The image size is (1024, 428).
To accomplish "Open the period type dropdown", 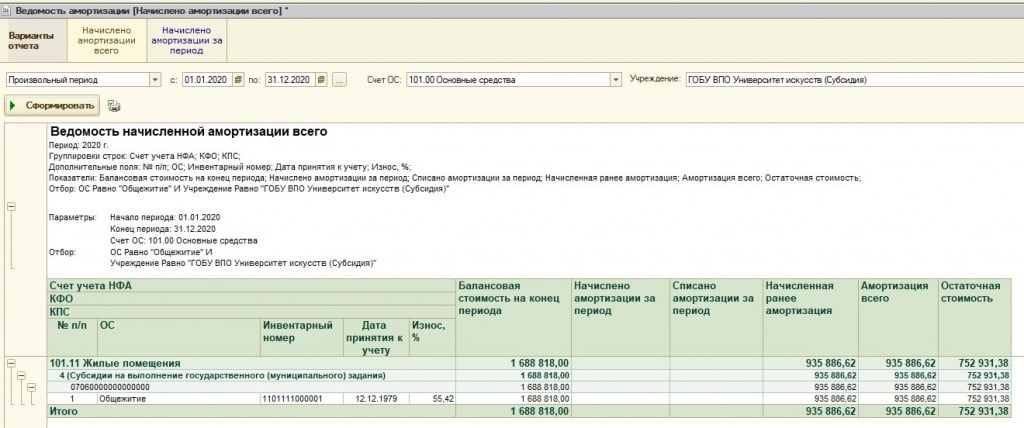I will [154, 80].
